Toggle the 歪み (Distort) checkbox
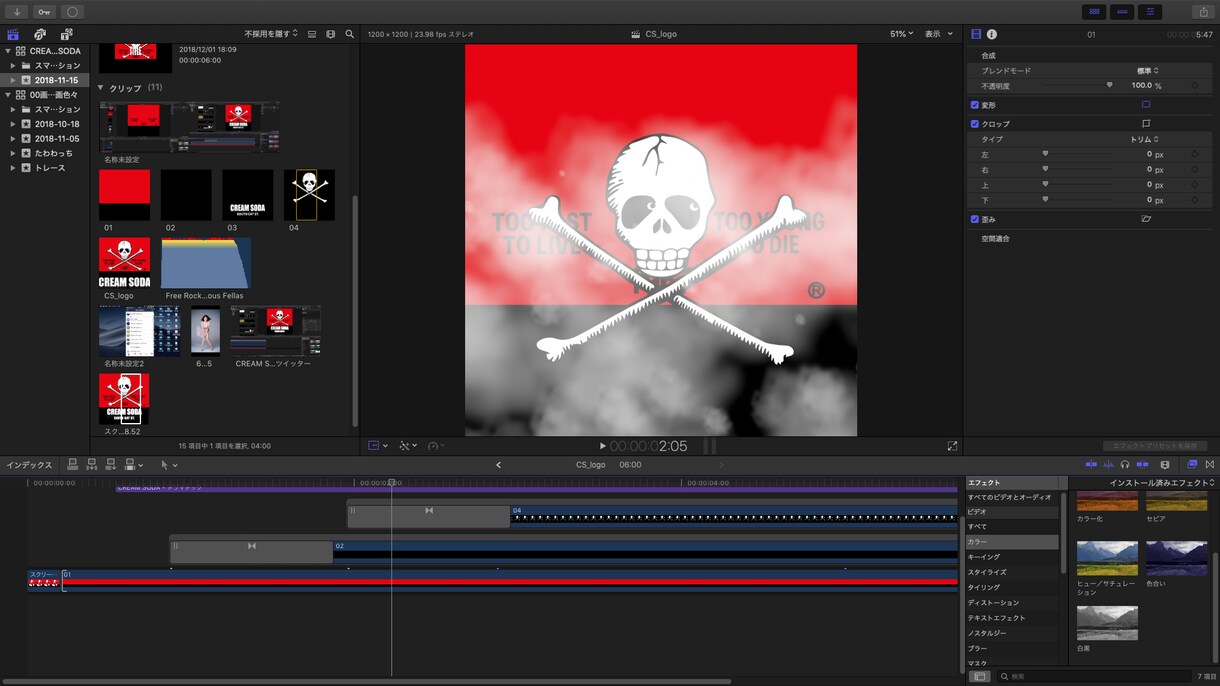1220x686 pixels. coord(975,219)
